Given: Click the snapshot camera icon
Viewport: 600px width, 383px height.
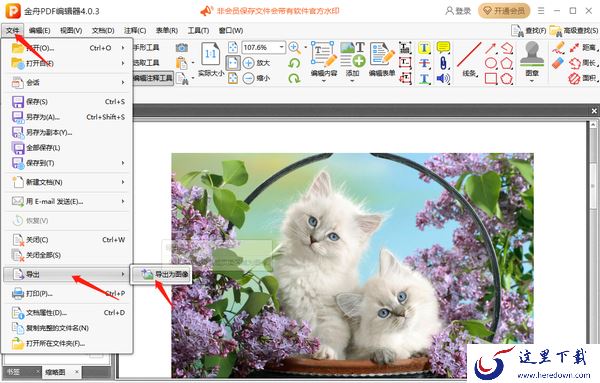Looking at the screenshot, I should coord(182,47).
